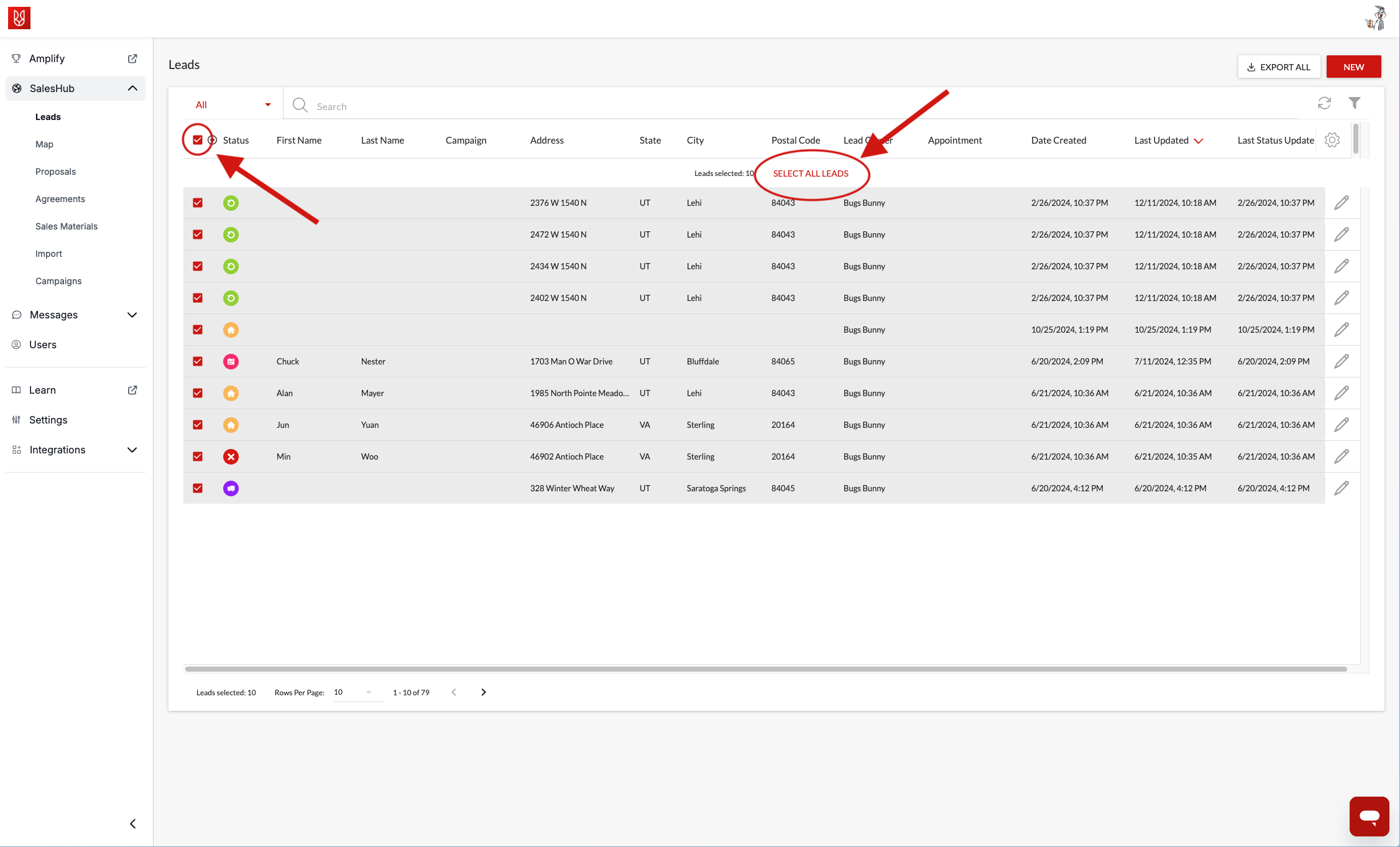Click the NEW lead button
Viewport: 1400px width, 847px height.
click(1353, 67)
